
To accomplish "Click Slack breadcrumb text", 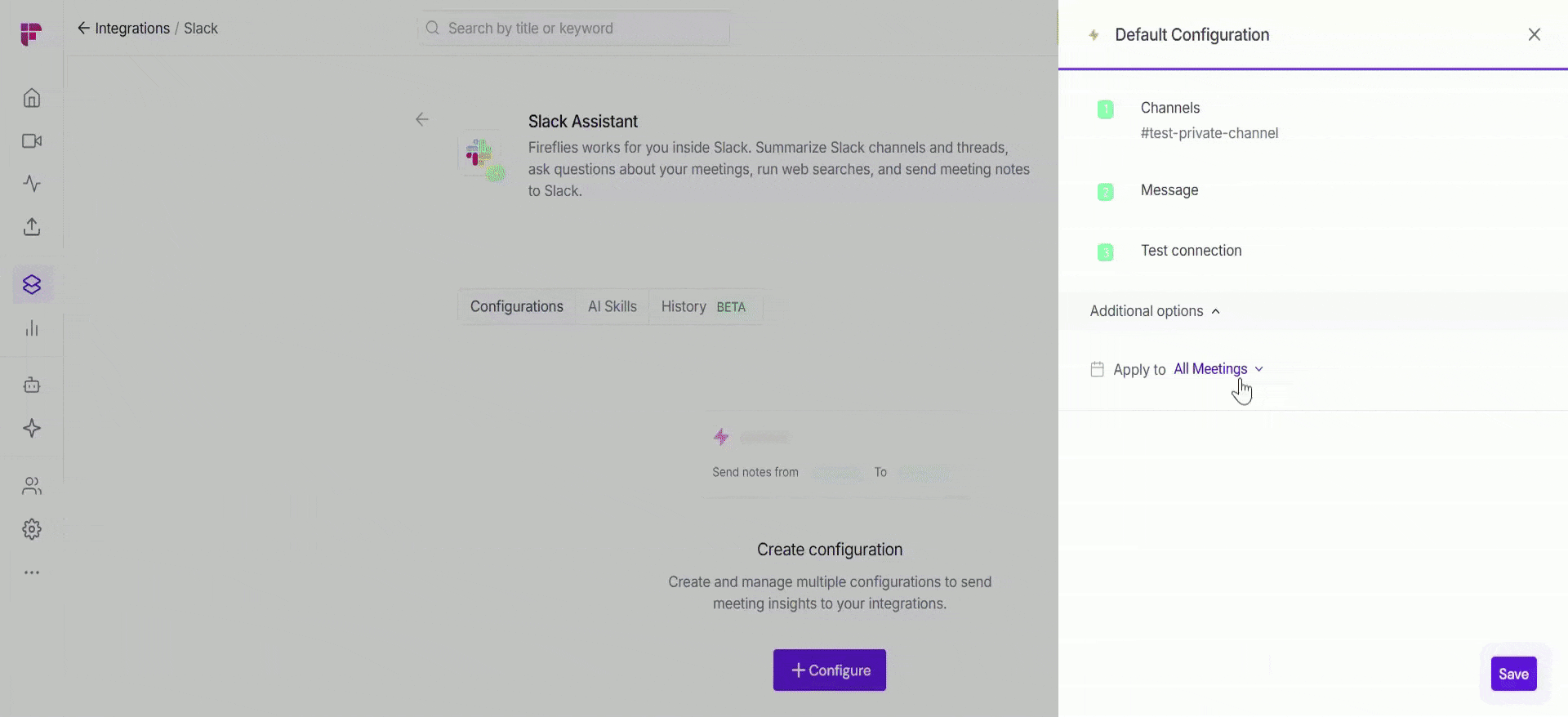I will coord(201,29).
